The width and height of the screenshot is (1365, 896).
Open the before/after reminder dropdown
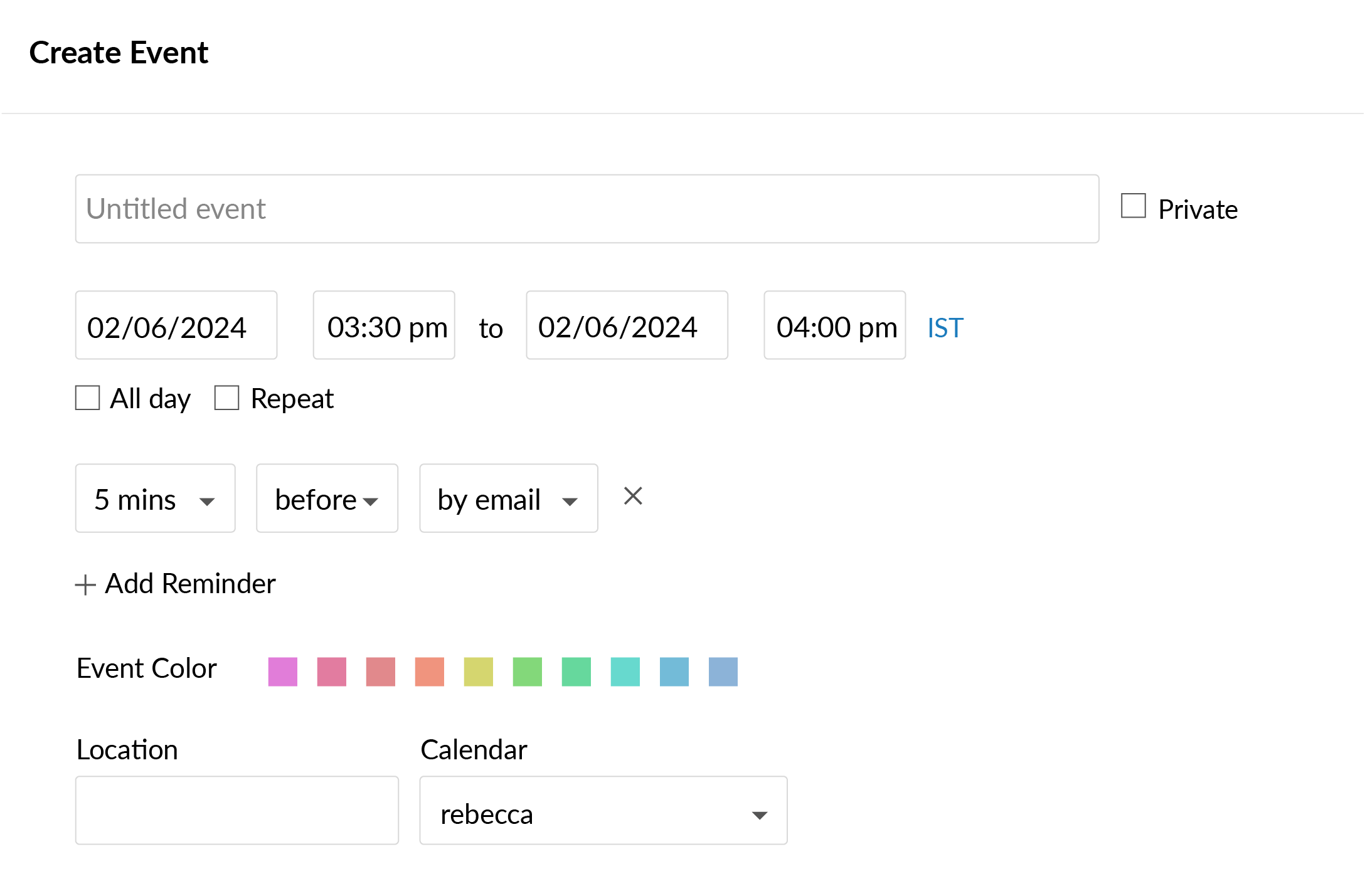pyautogui.click(x=327, y=498)
